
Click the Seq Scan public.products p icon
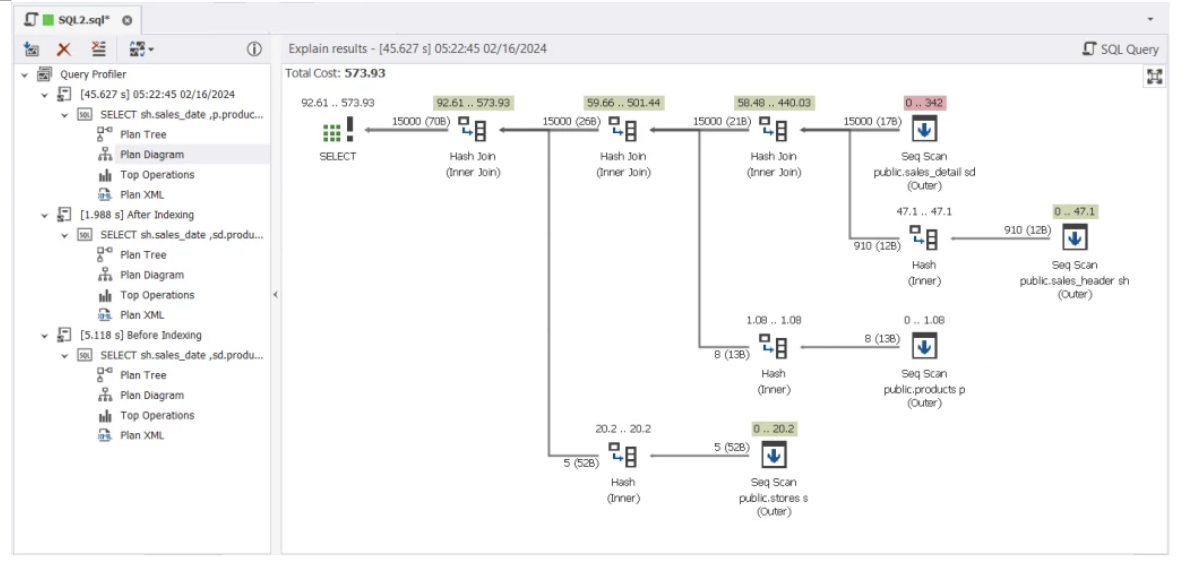(x=924, y=347)
